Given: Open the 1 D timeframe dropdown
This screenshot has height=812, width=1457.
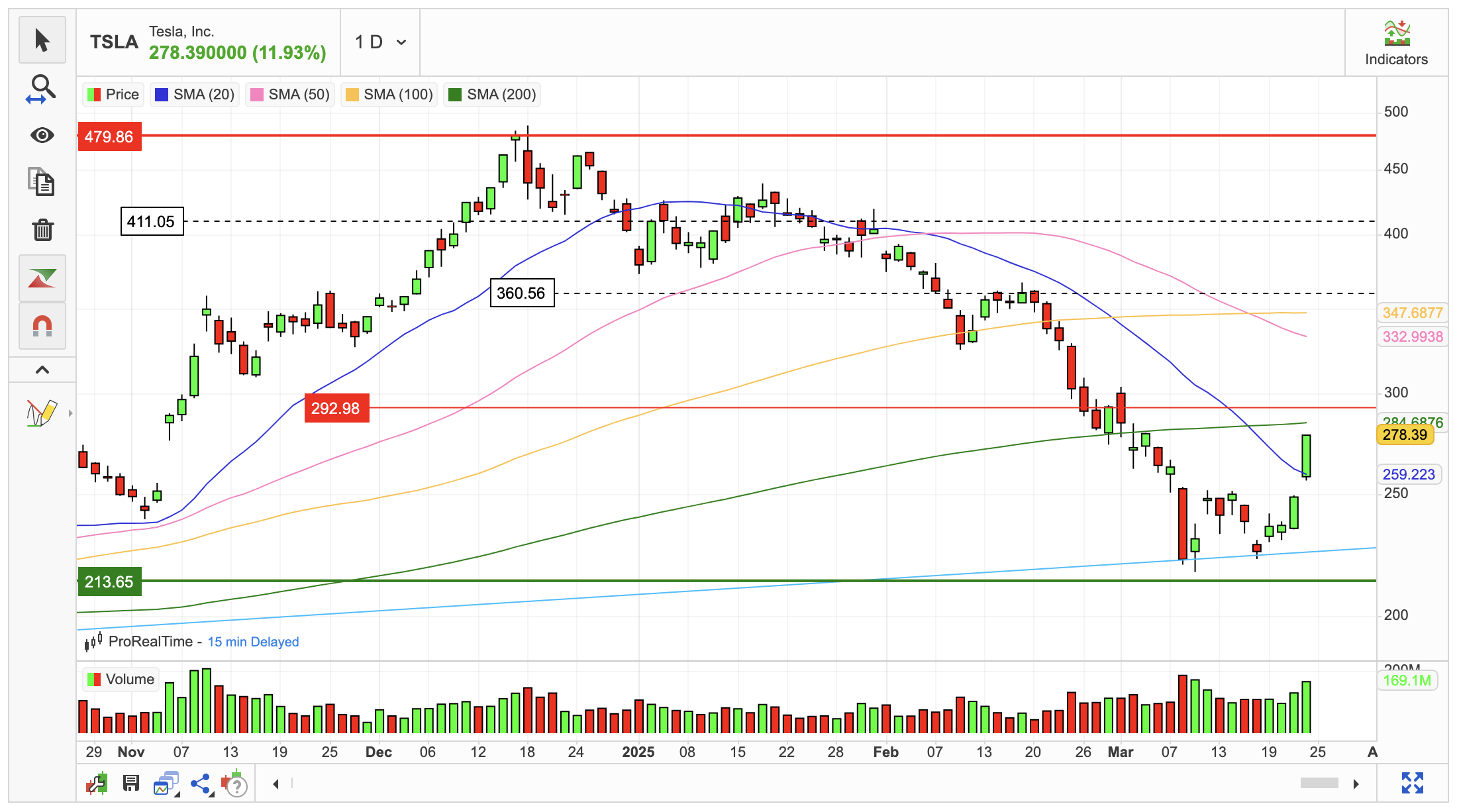Looking at the screenshot, I should click(x=380, y=42).
